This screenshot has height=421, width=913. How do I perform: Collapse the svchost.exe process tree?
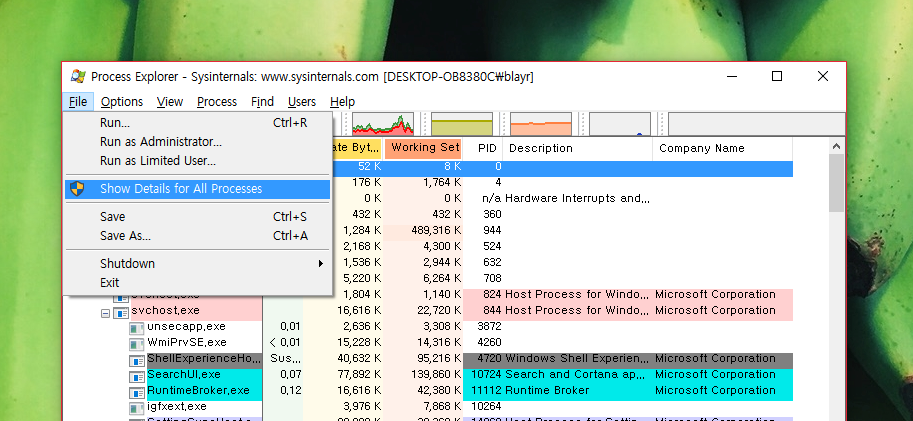coord(105,313)
